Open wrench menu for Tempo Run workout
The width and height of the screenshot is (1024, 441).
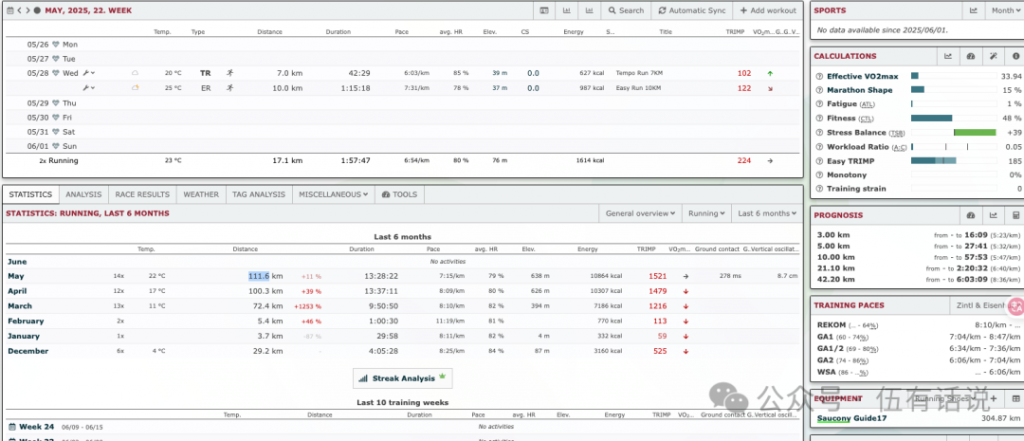pyautogui.click(x=88, y=73)
